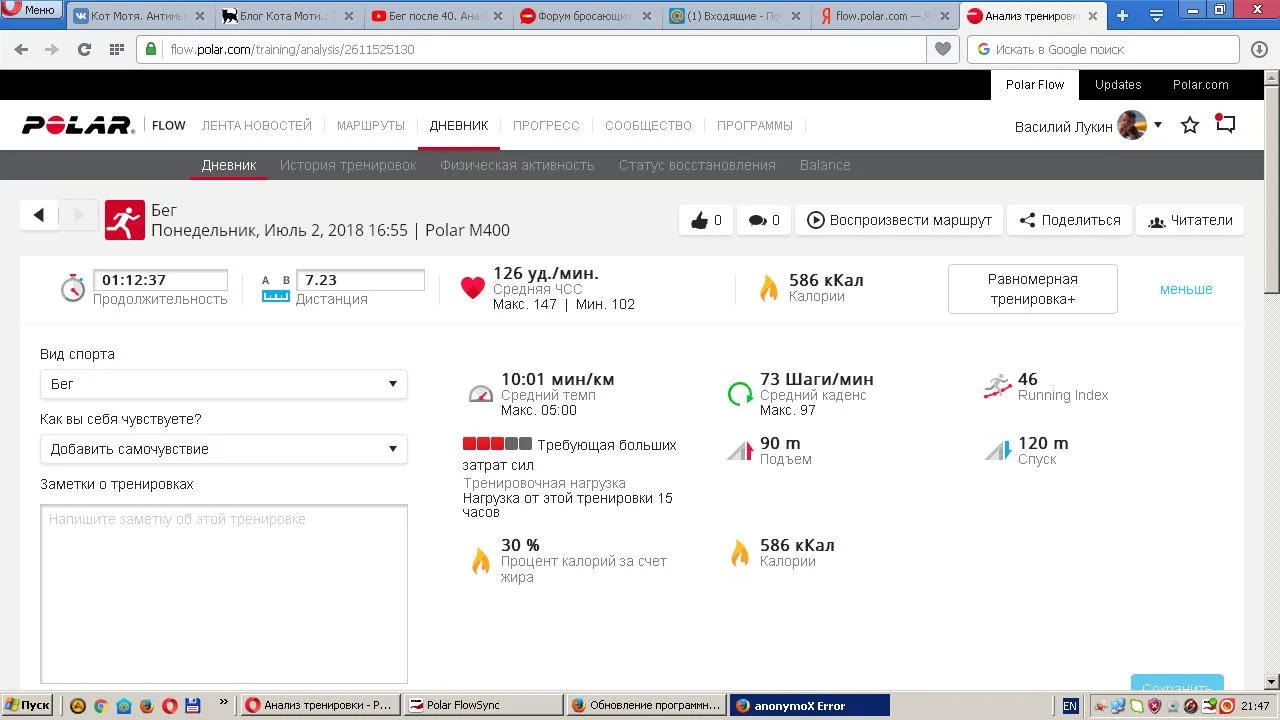This screenshot has height=720, width=1280.
Task: Click the Читатели button
Action: coord(1190,221)
